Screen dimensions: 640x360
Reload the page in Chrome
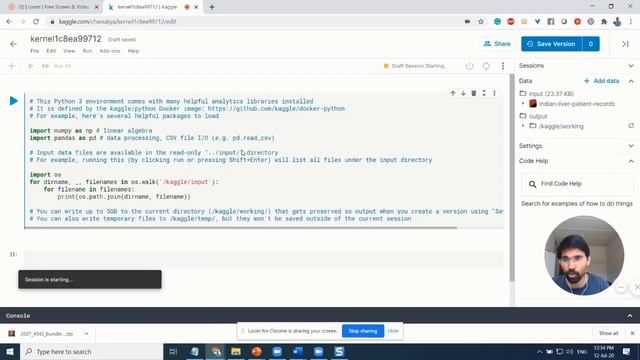click(36, 21)
